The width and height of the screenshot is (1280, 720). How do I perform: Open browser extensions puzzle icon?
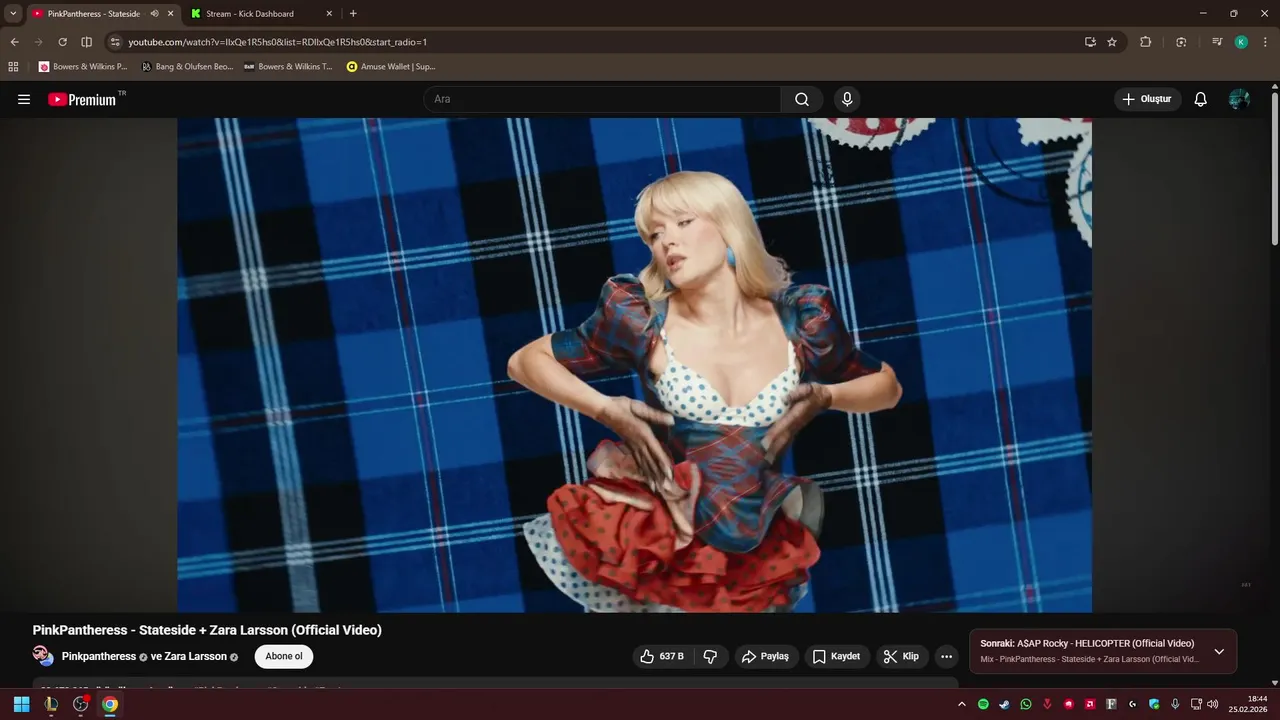(x=1146, y=42)
